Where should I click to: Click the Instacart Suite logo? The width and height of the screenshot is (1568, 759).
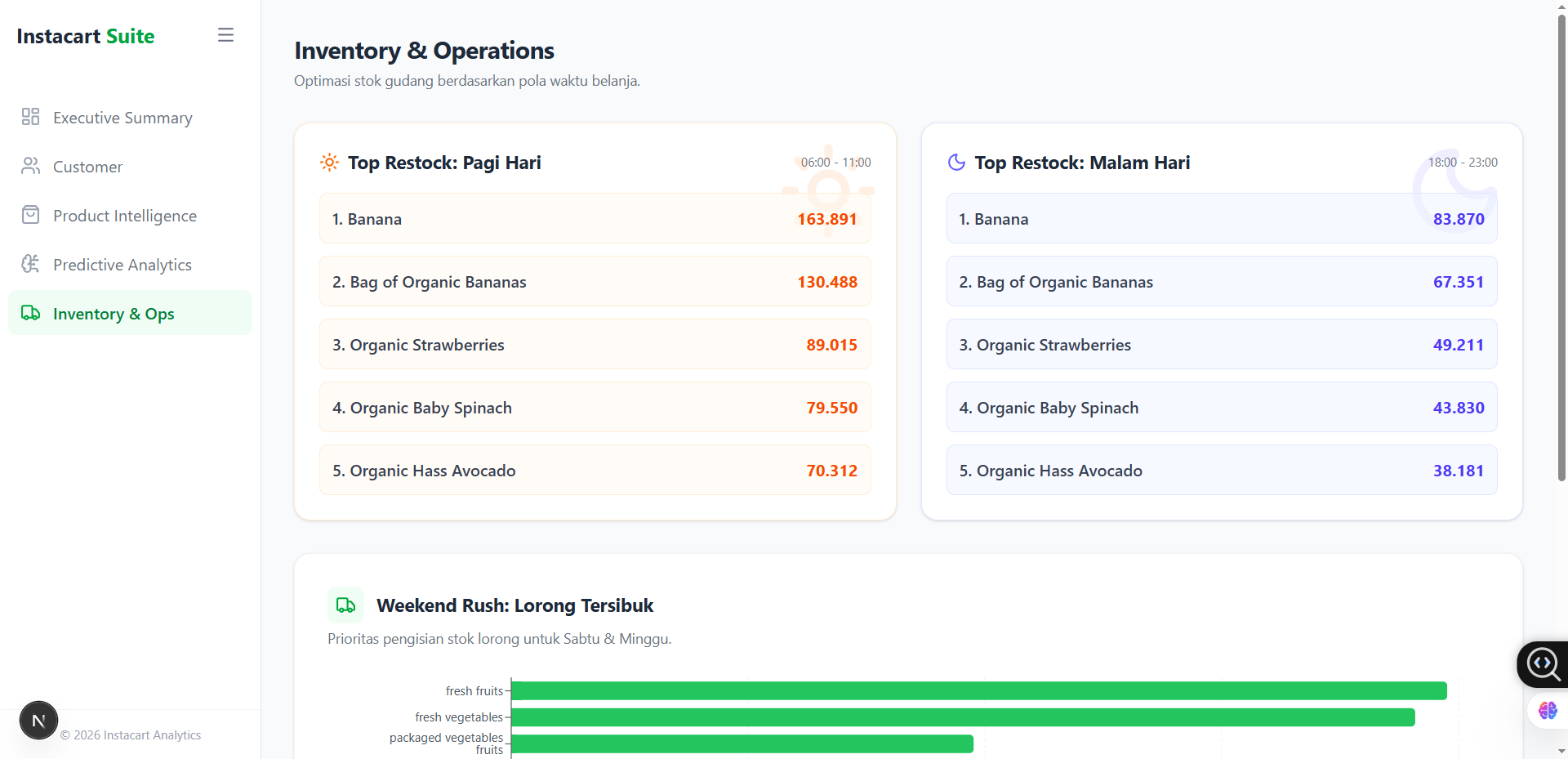pos(86,36)
